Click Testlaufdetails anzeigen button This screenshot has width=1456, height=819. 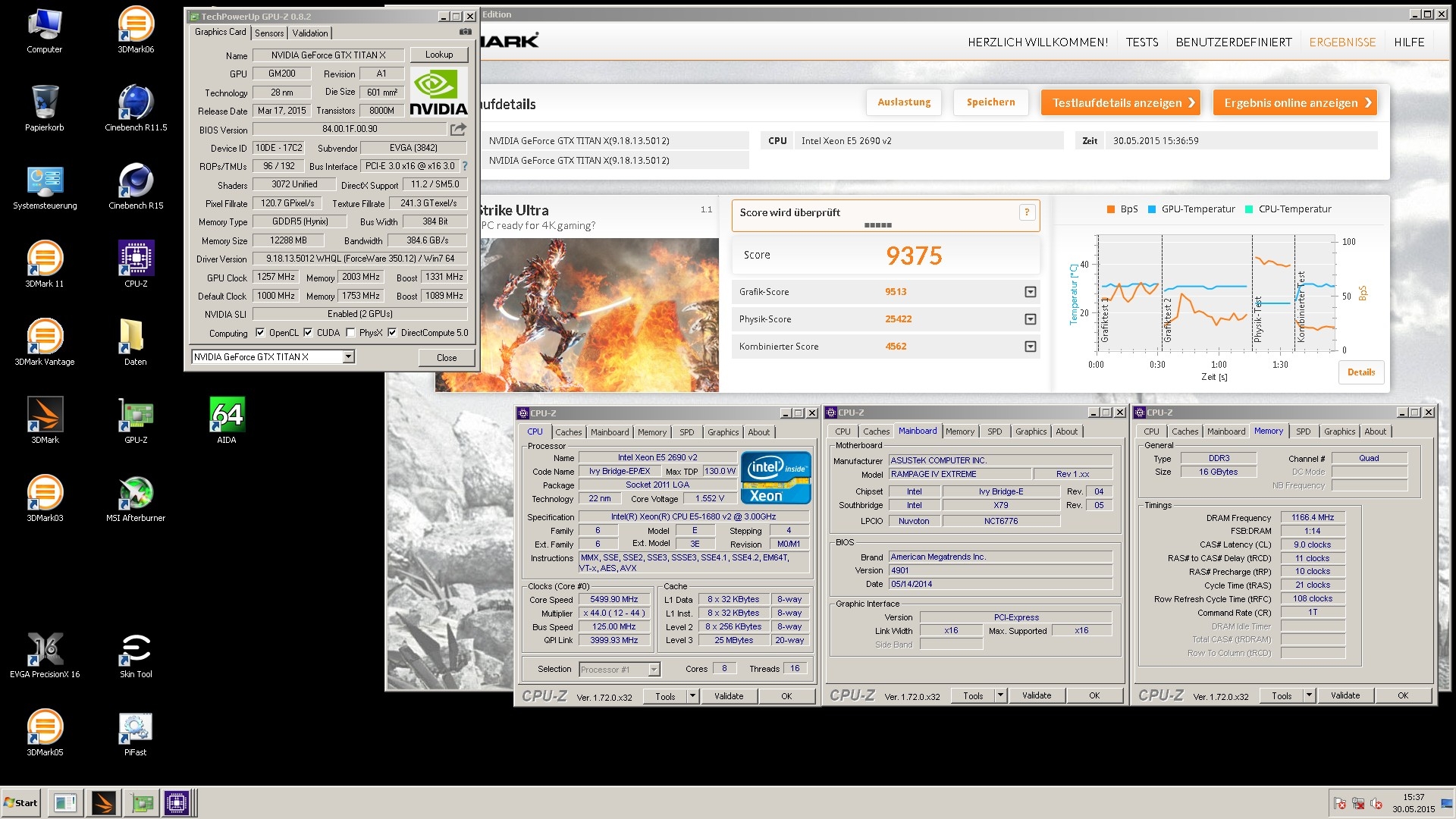1120,102
